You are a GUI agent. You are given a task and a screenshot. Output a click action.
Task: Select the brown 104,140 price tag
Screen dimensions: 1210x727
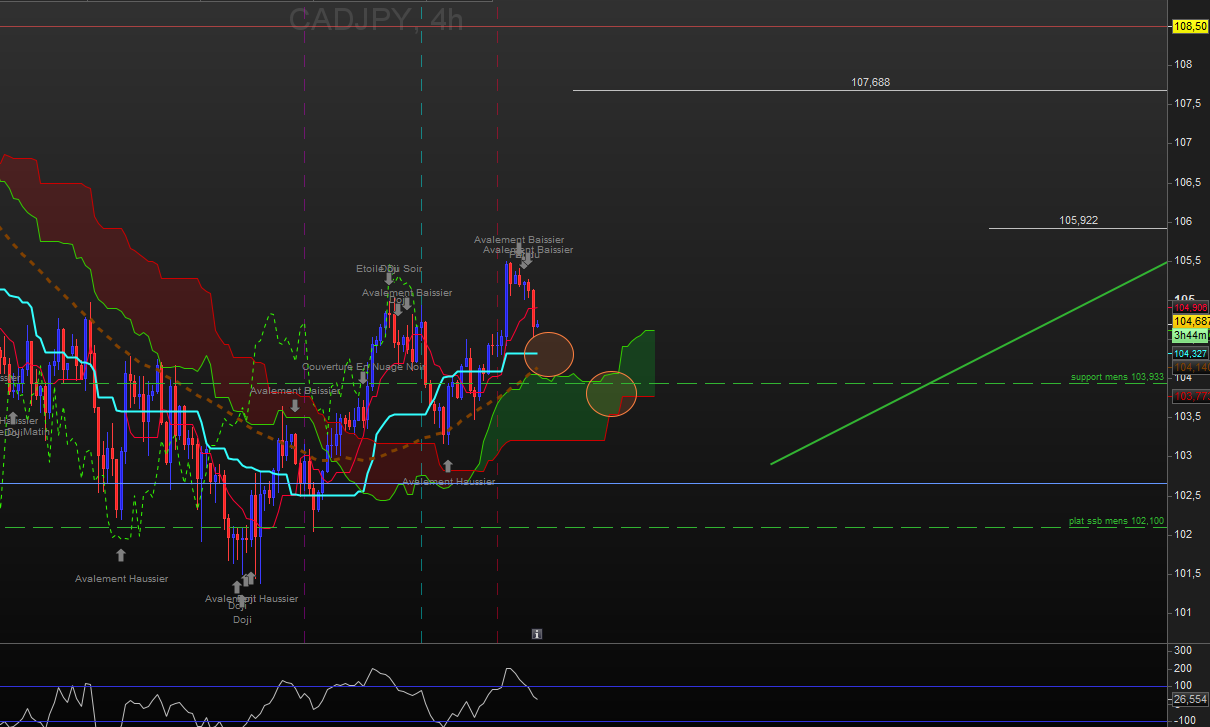1190,368
